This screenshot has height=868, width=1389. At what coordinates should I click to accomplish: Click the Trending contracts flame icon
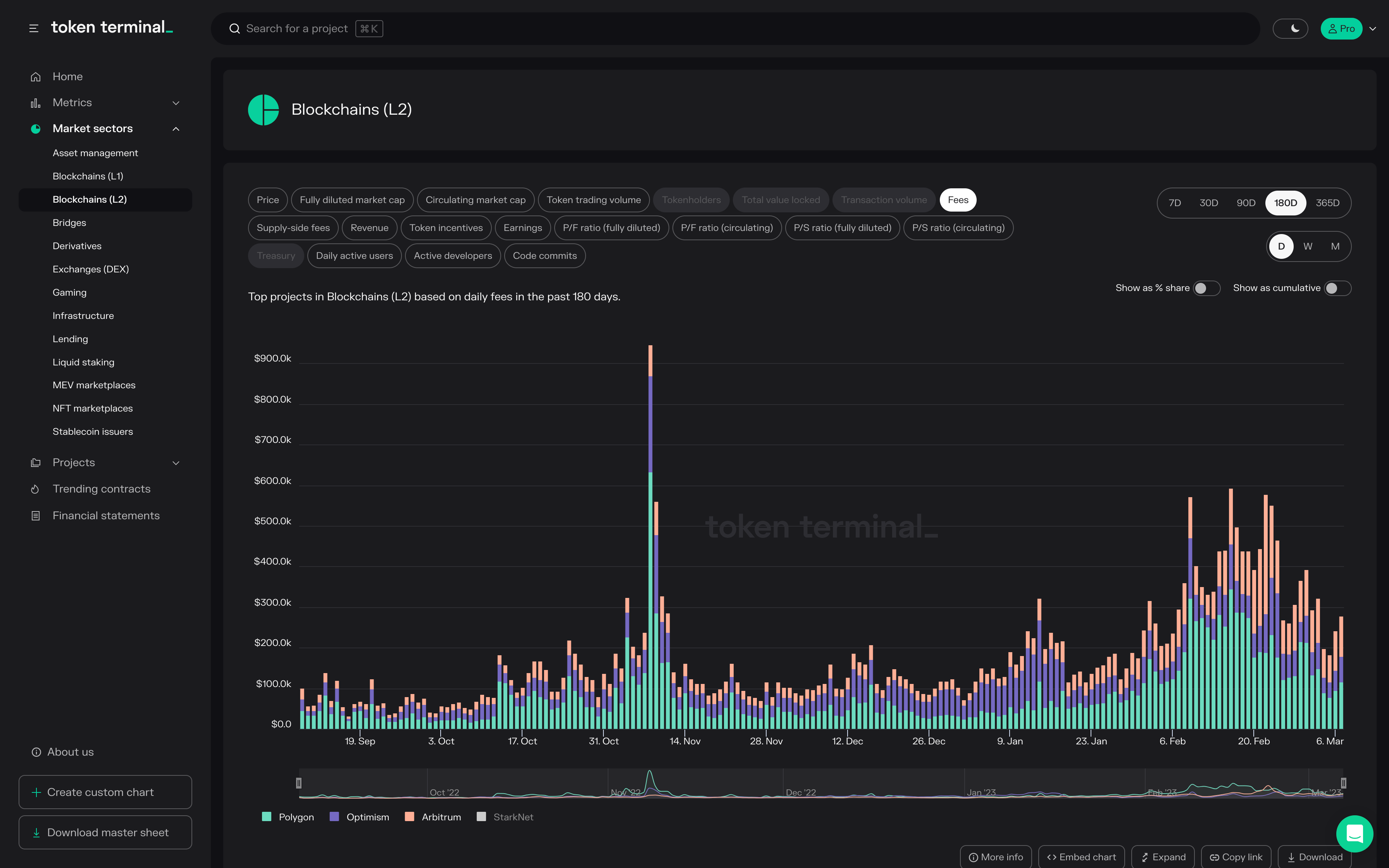pos(36,489)
